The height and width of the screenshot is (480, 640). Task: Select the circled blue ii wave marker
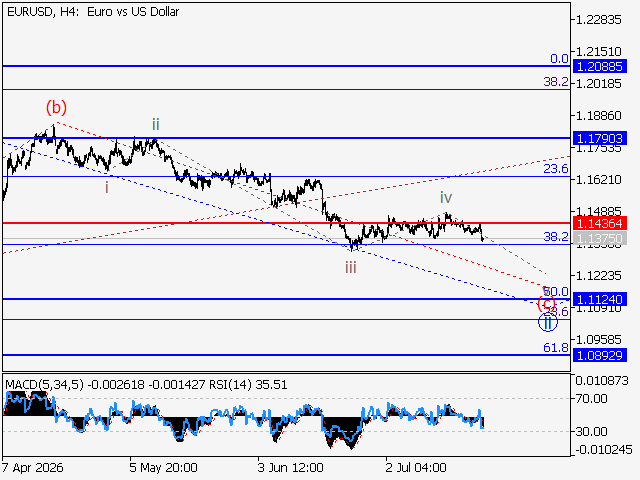(x=547, y=322)
